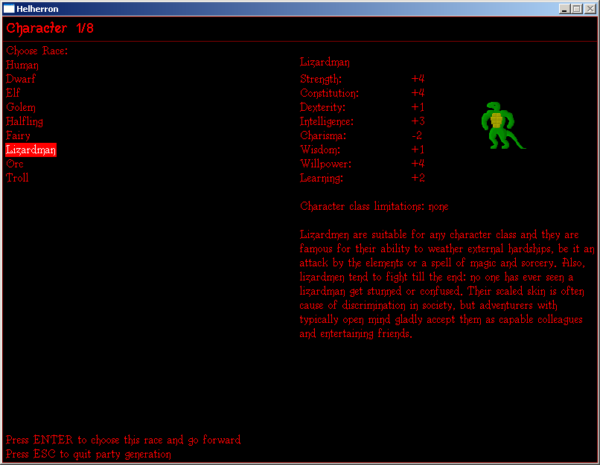The height and width of the screenshot is (465, 600).
Task: Click the highlighted Lizardman race entry
Action: point(31,149)
